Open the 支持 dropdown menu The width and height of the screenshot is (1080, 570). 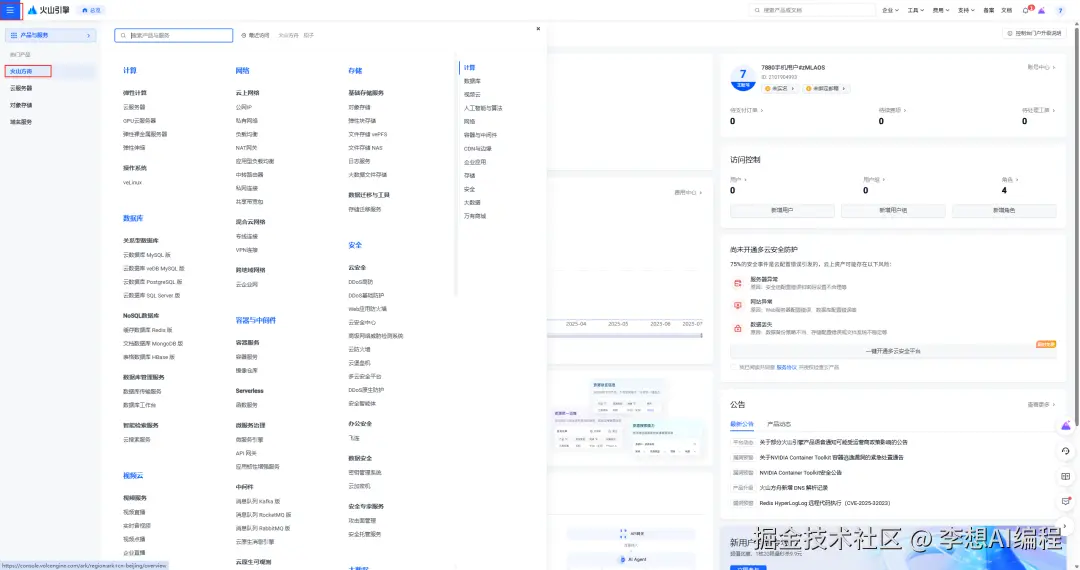(x=966, y=10)
